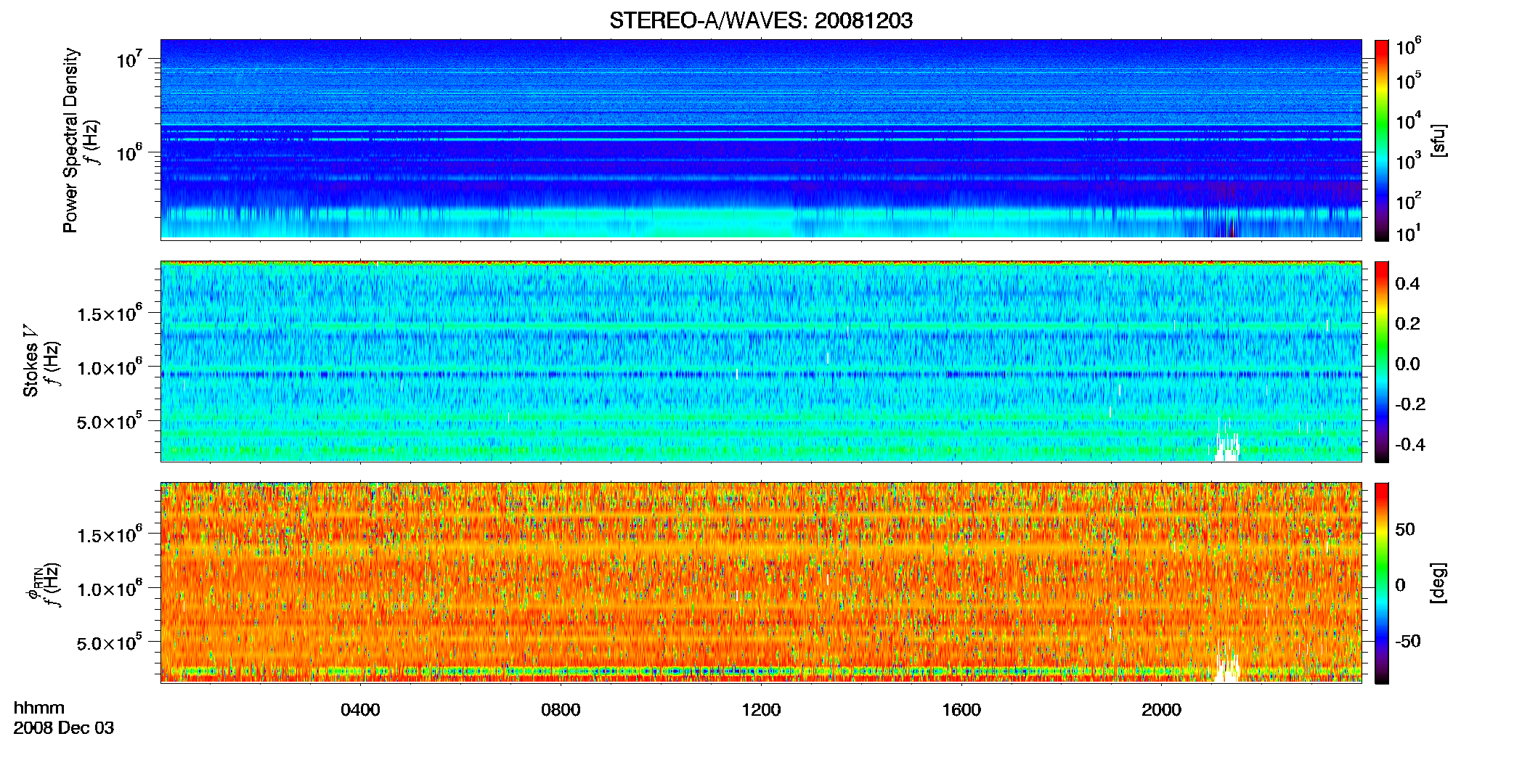Screen dimensions: 1522x784
Task: Click the Stokes V colorbar
Action: pyautogui.click(x=1382, y=362)
